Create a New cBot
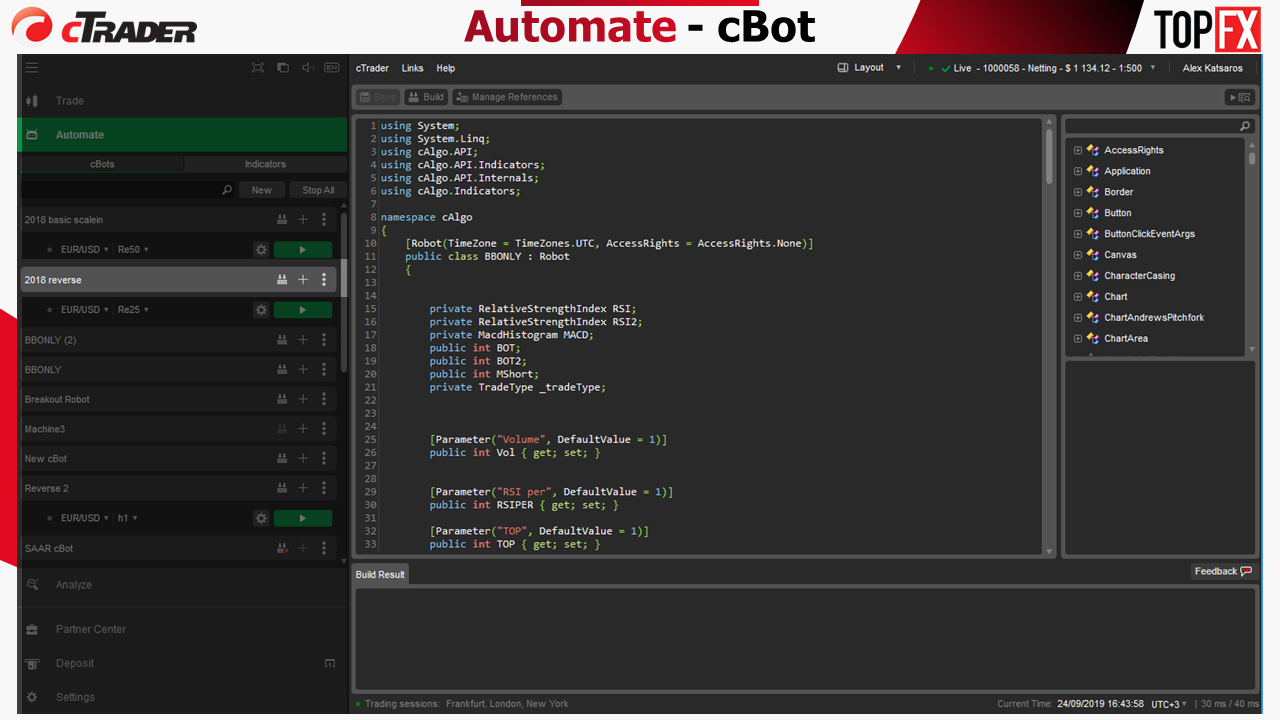 click(262, 190)
